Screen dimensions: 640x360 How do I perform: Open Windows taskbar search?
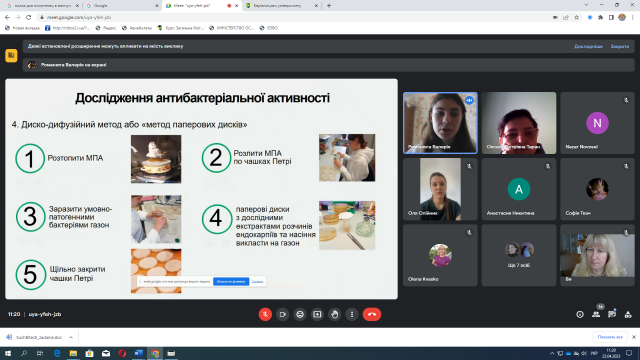(24, 353)
